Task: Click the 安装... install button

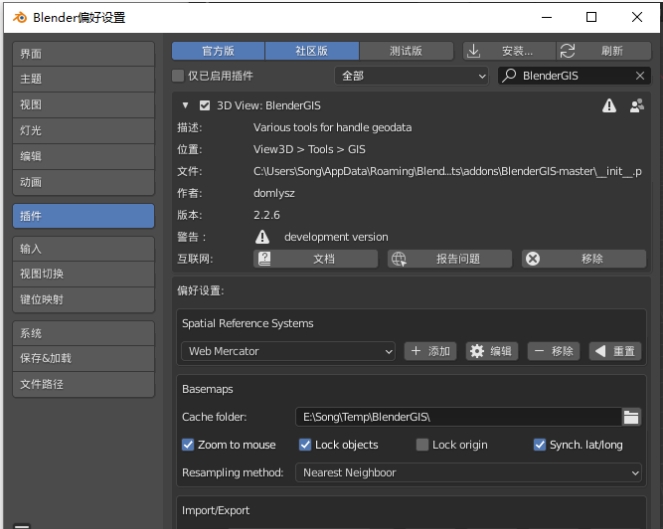Action: [x=510, y=51]
